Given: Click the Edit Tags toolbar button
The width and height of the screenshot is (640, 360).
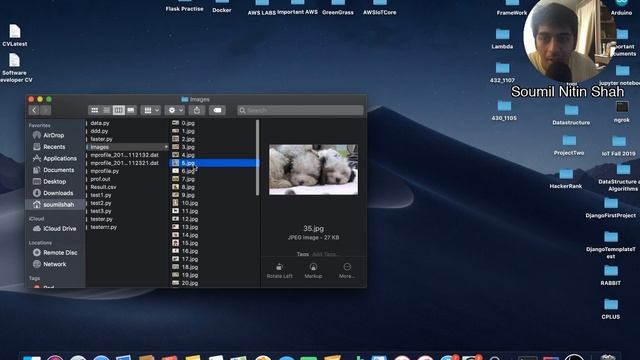Looking at the screenshot, I should [x=217, y=110].
